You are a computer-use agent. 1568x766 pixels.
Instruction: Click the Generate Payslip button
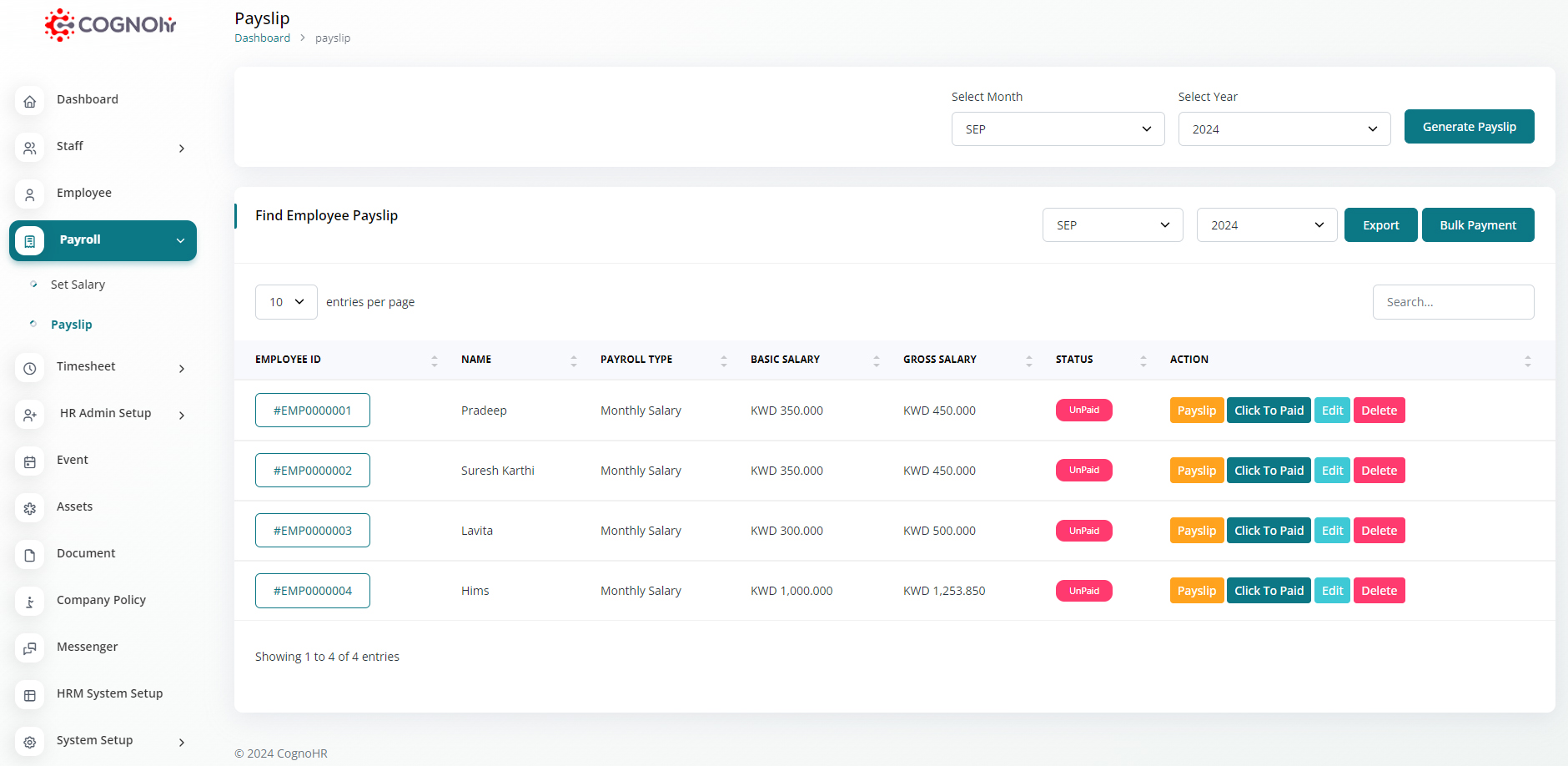click(x=1469, y=127)
